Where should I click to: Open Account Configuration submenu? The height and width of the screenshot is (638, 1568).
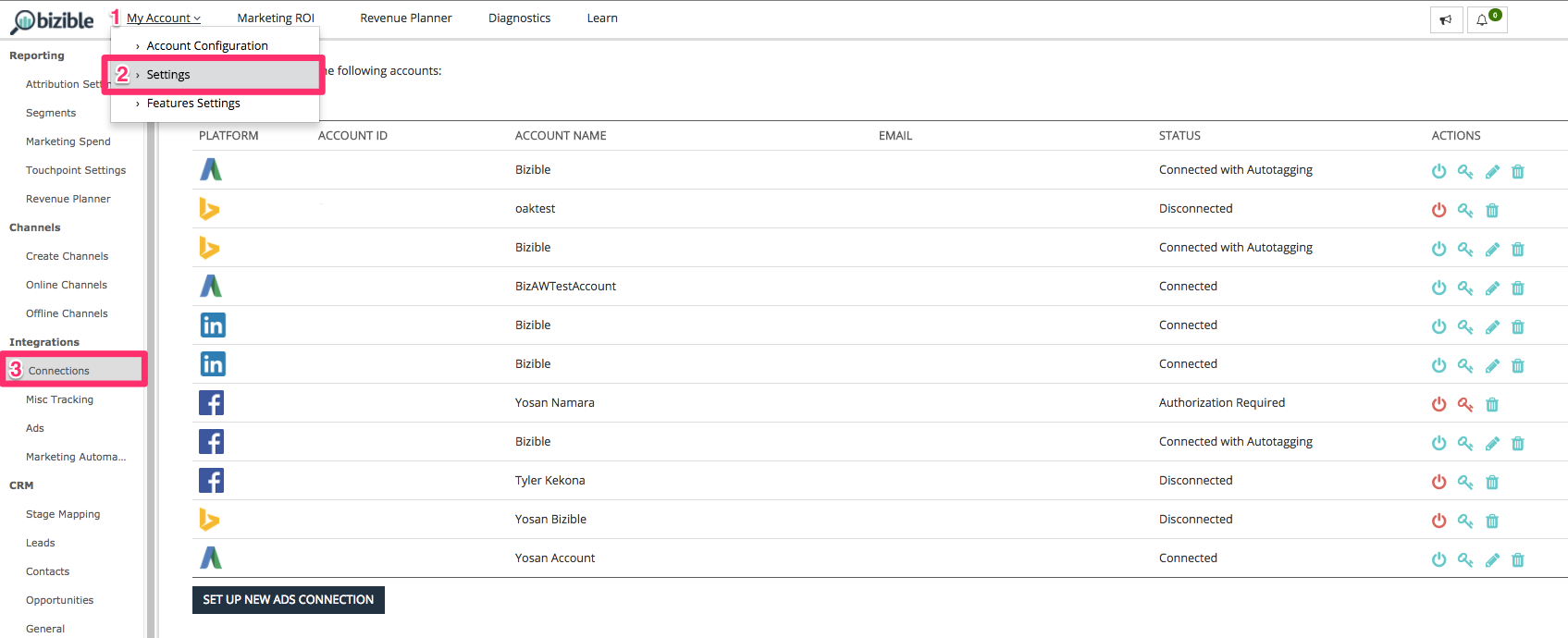point(207,45)
